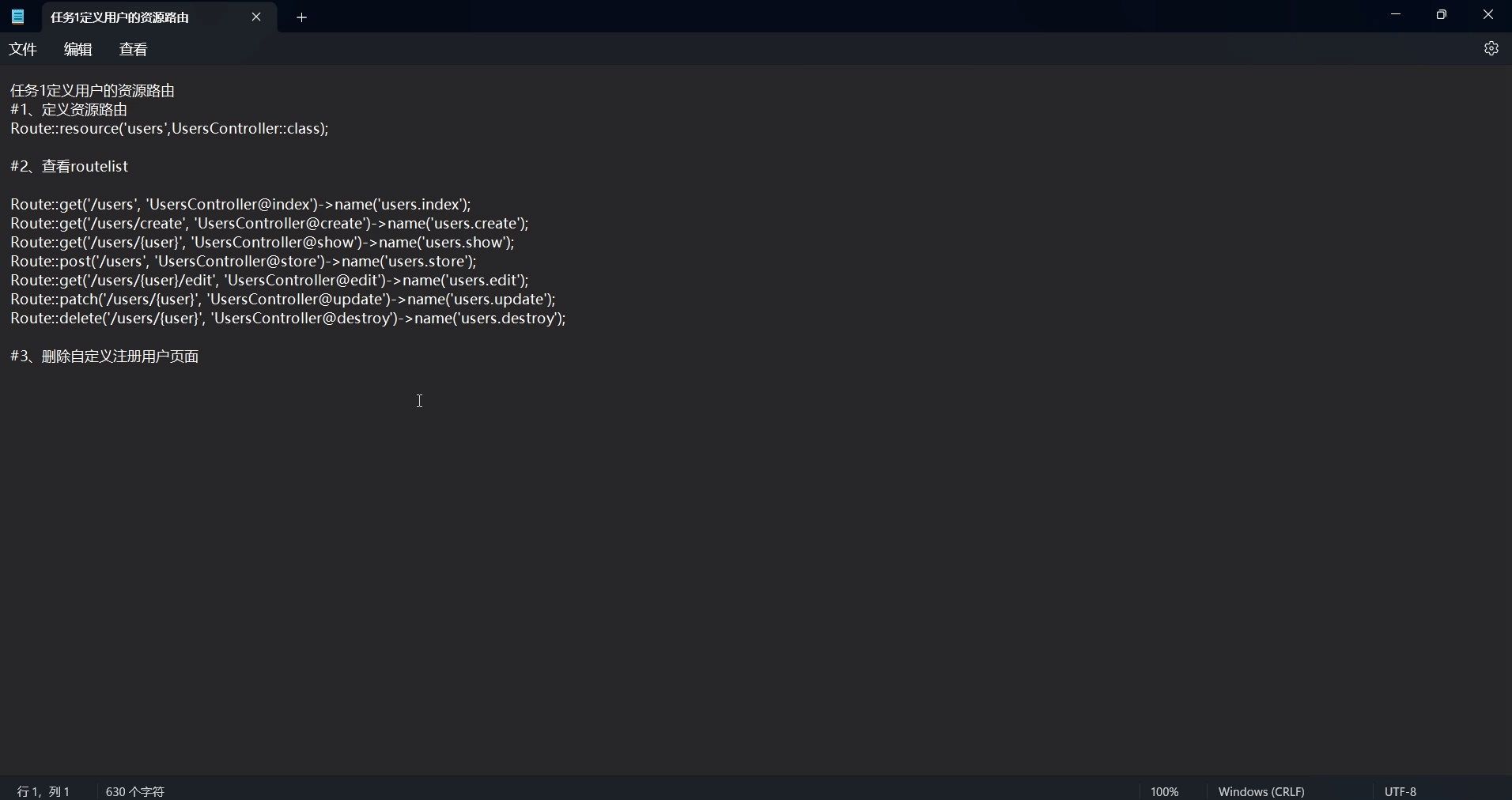Open the 查看 menu
Viewport: 1512px width, 800px height.
133,49
